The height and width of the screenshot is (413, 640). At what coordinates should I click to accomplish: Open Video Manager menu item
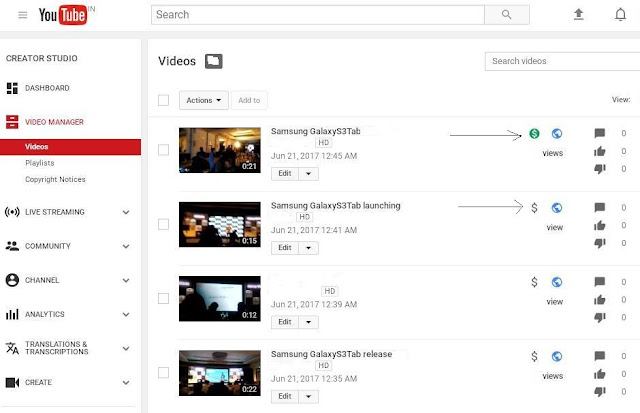[54, 122]
